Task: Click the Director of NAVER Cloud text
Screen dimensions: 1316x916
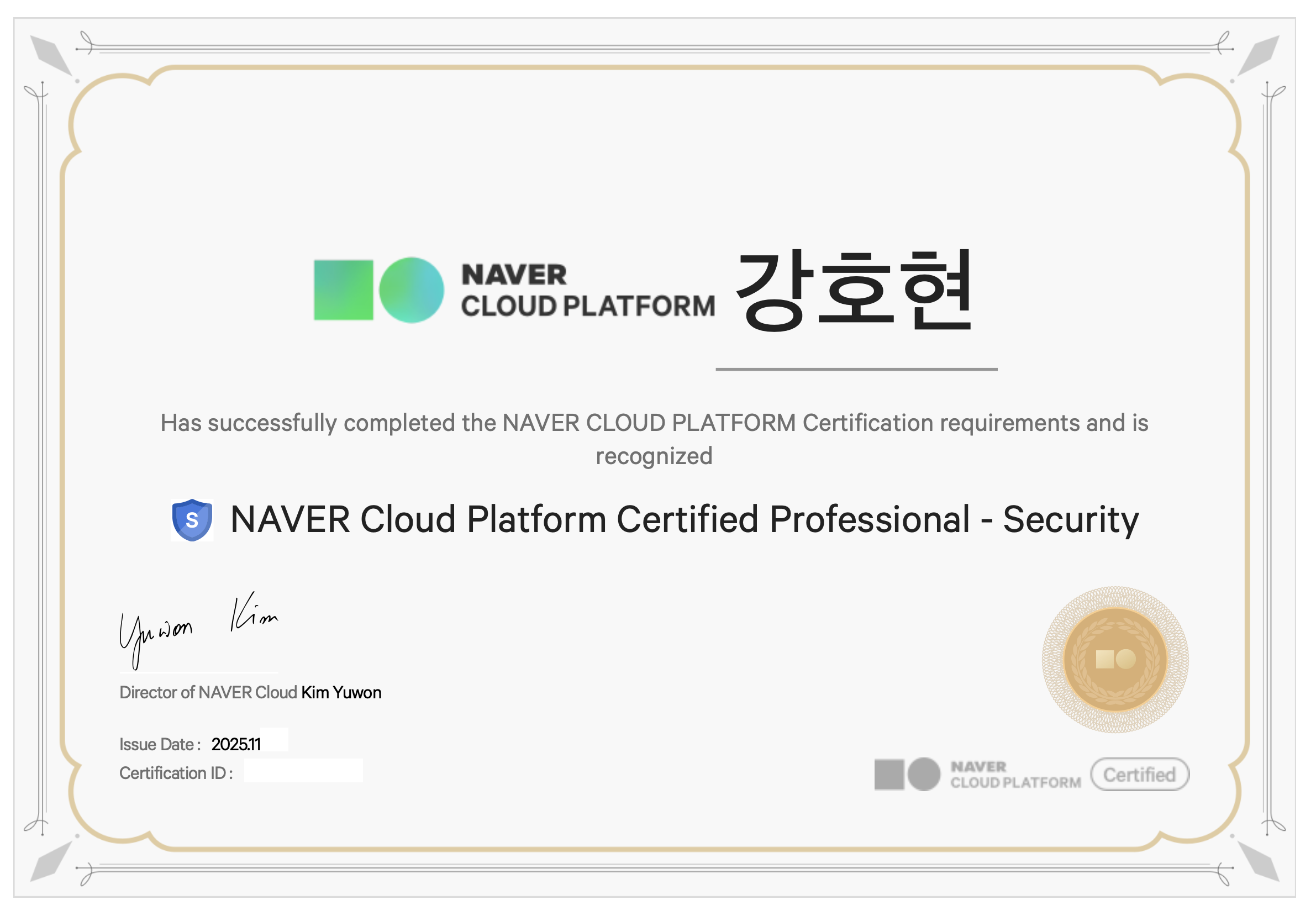Action: [208, 692]
